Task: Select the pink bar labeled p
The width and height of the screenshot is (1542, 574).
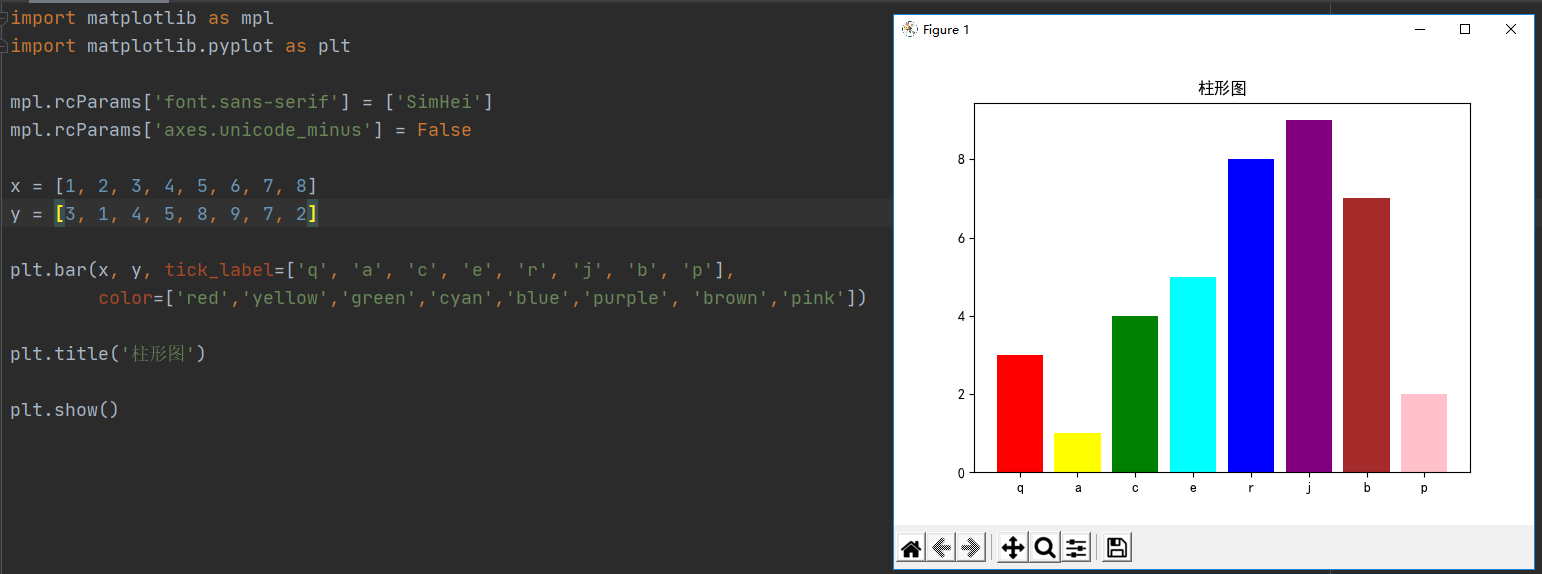Action: coord(1424,433)
